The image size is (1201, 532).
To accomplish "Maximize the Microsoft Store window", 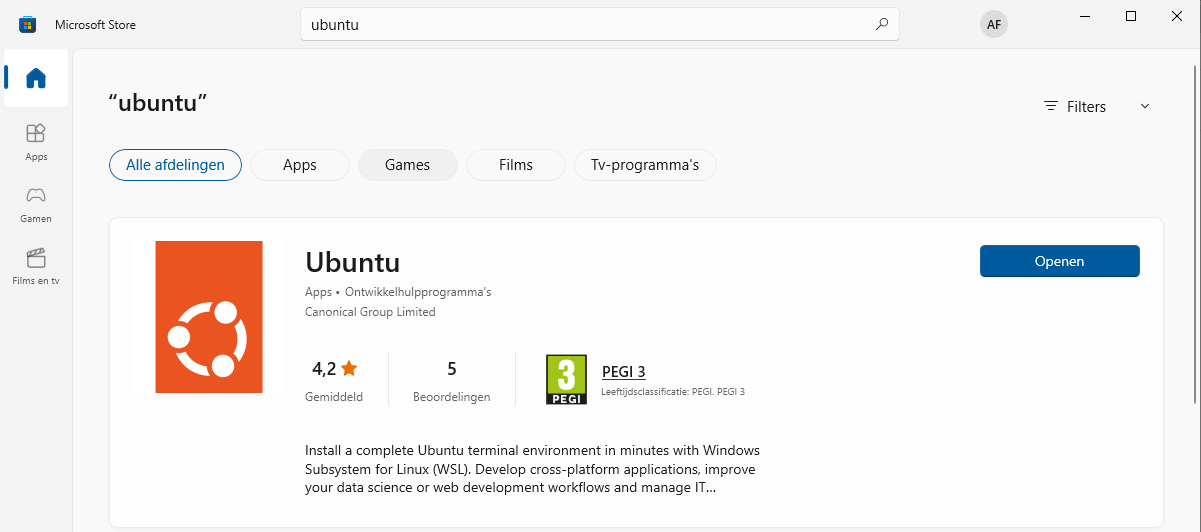I will (x=1131, y=16).
